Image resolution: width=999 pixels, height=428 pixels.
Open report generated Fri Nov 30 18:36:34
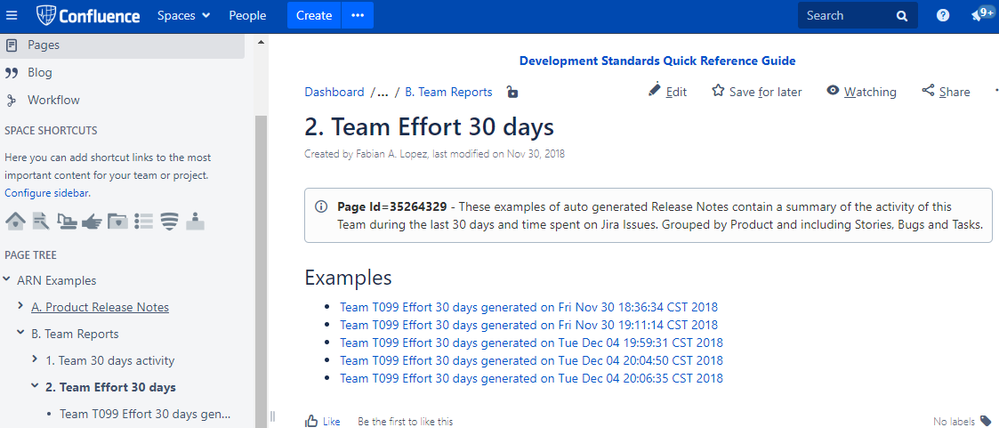(x=529, y=307)
